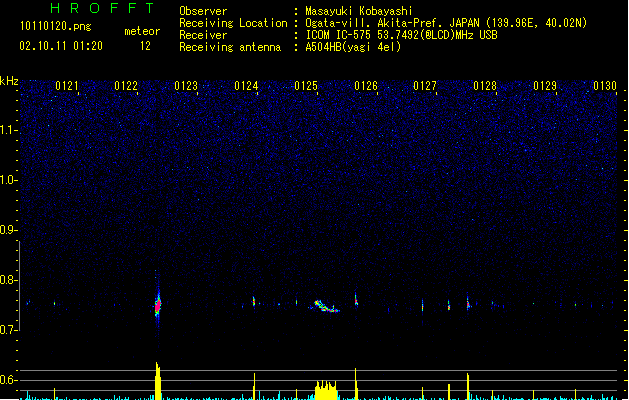Click the meteor label
Viewport: 629px width, 400px height.
pyautogui.click(x=142, y=31)
